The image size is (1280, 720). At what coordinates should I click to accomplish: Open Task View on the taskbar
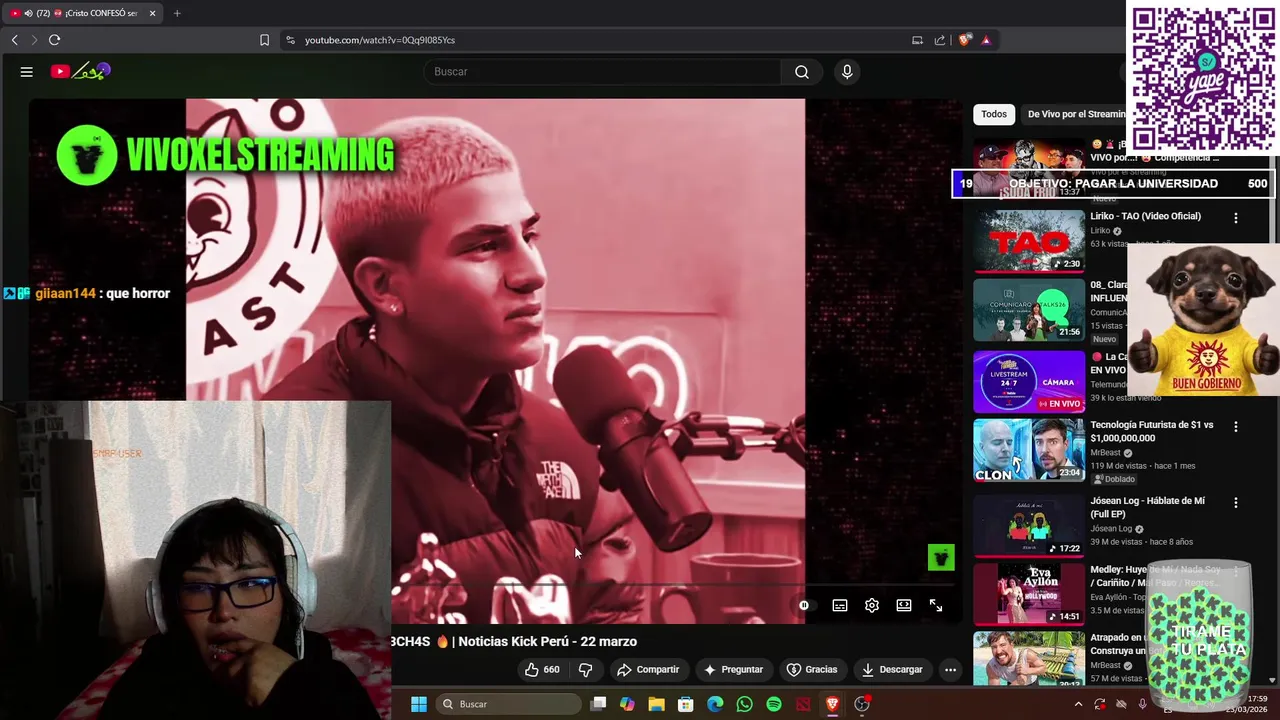(598, 704)
